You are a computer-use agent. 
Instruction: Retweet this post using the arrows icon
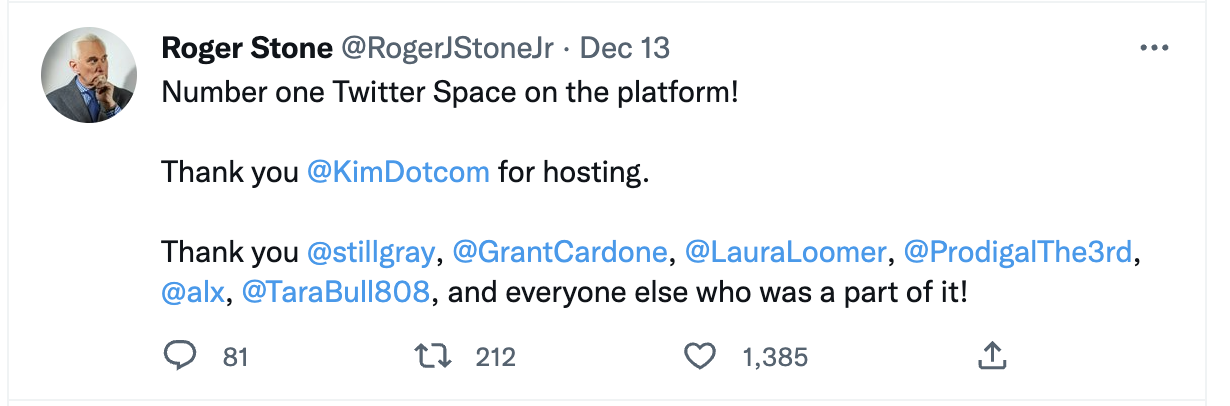tap(432, 356)
